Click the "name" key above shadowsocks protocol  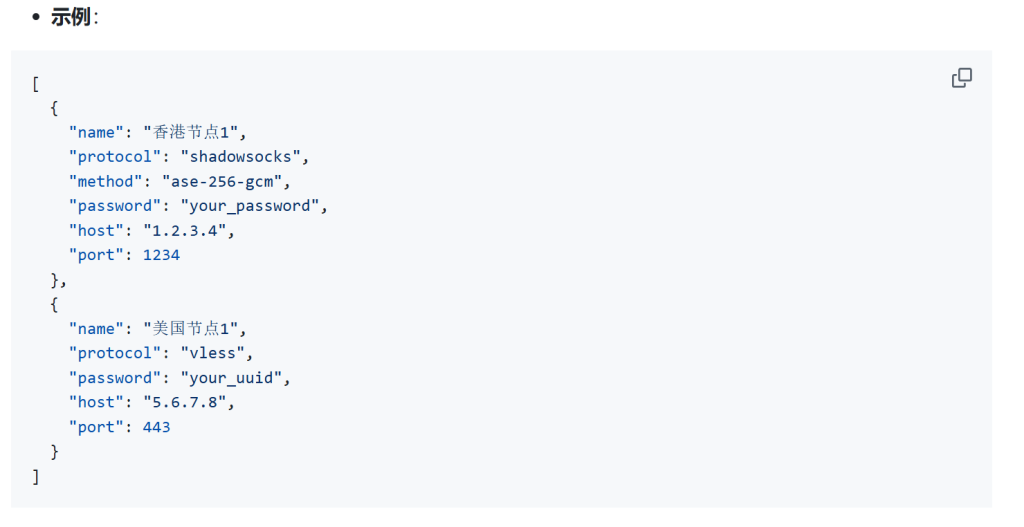coord(96,132)
